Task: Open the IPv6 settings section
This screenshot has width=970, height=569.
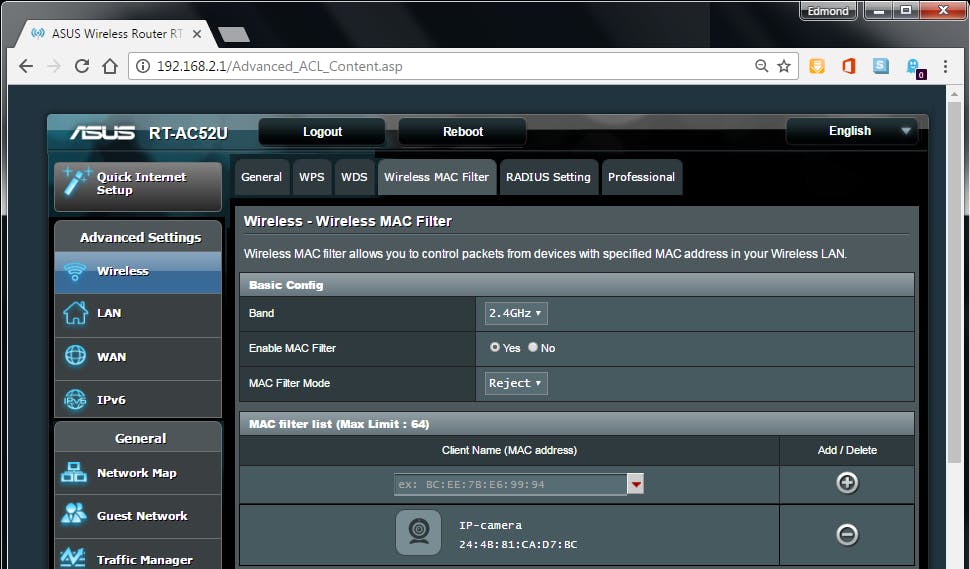Action: coord(138,400)
